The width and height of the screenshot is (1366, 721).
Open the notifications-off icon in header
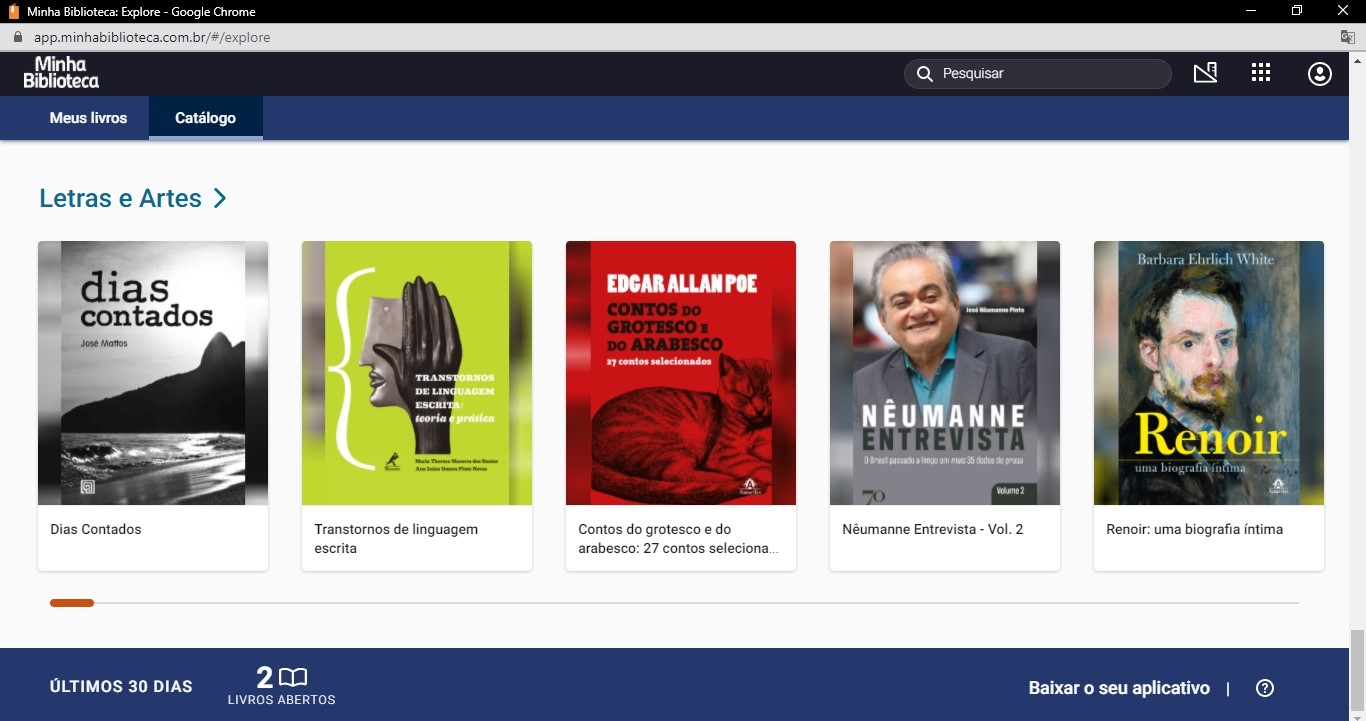point(1205,73)
